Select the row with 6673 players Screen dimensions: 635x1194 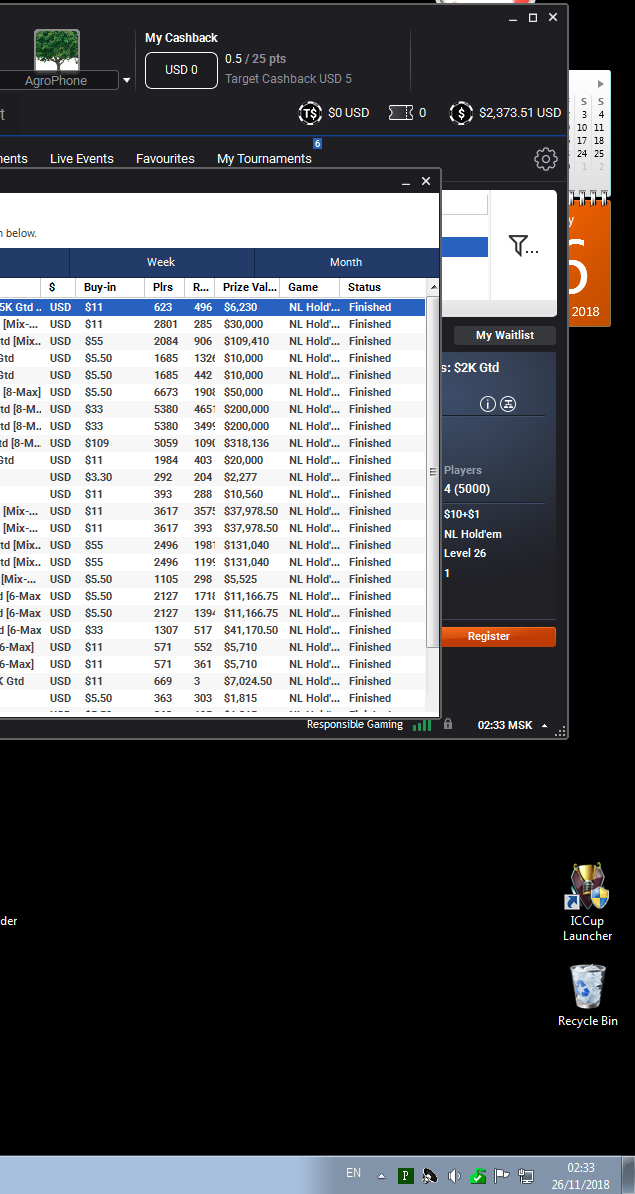pos(212,392)
